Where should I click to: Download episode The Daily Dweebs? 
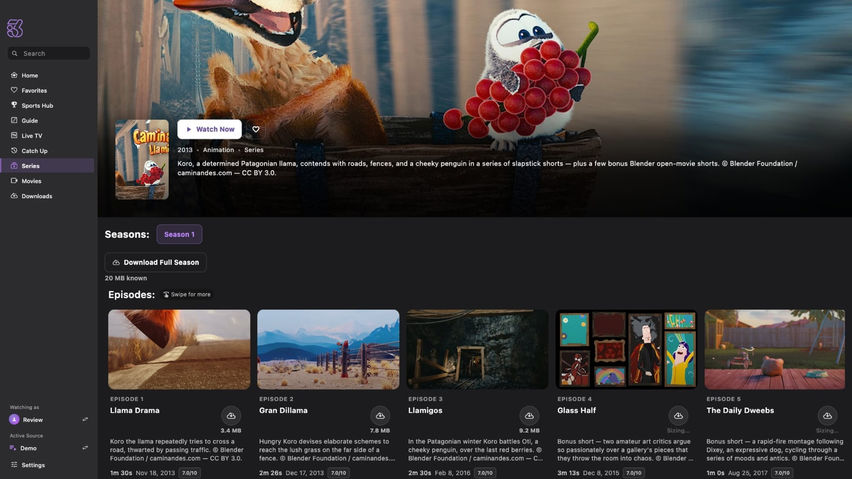point(827,416)
